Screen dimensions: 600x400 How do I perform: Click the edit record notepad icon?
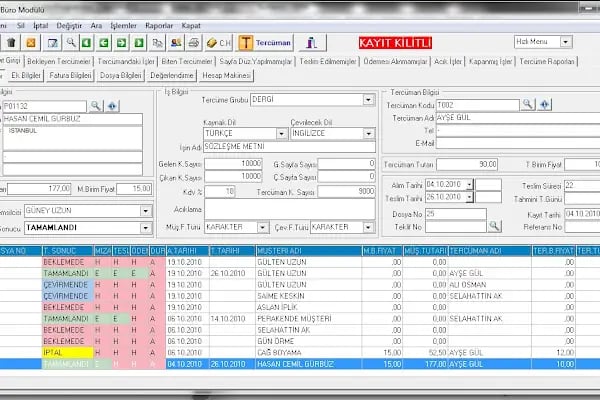[x=52, y=42]
